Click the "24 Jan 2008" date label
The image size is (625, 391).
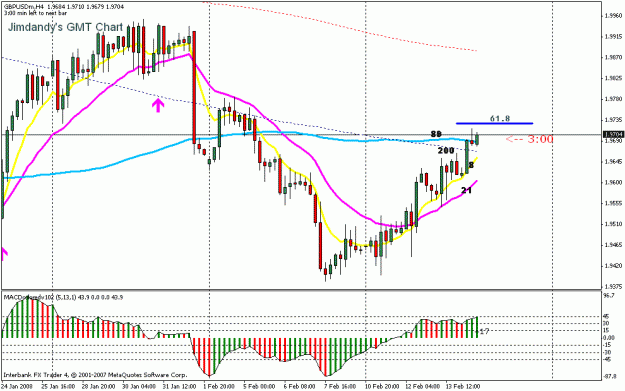16,386
